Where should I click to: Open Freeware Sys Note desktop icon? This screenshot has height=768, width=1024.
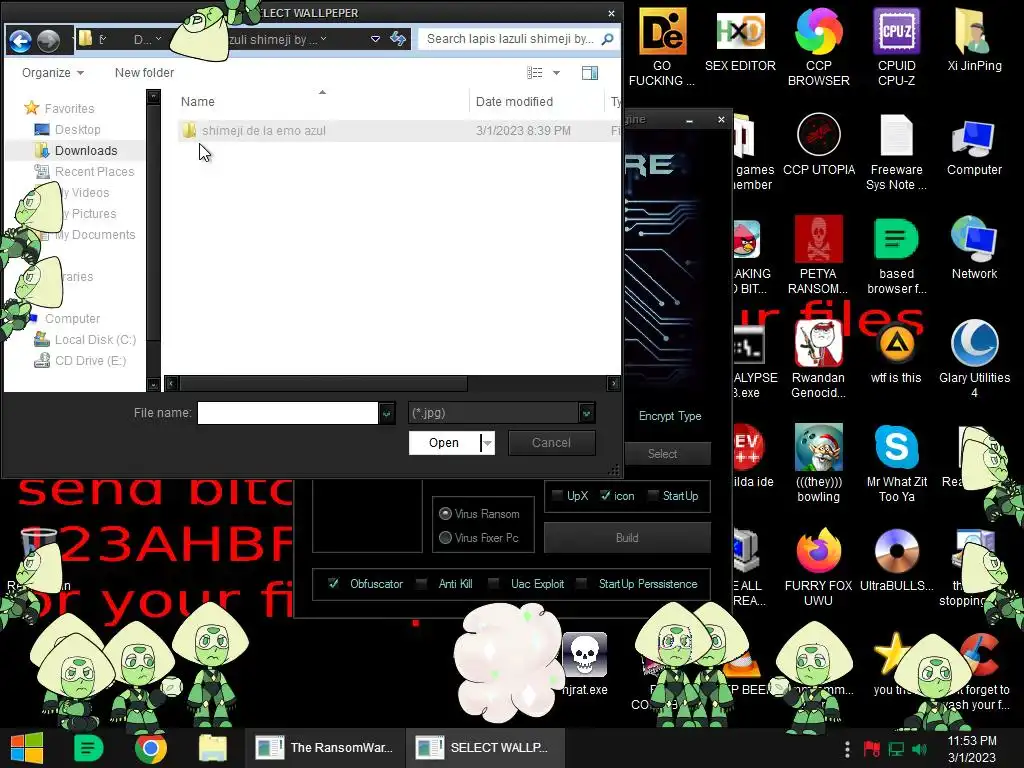pos(896,152)
